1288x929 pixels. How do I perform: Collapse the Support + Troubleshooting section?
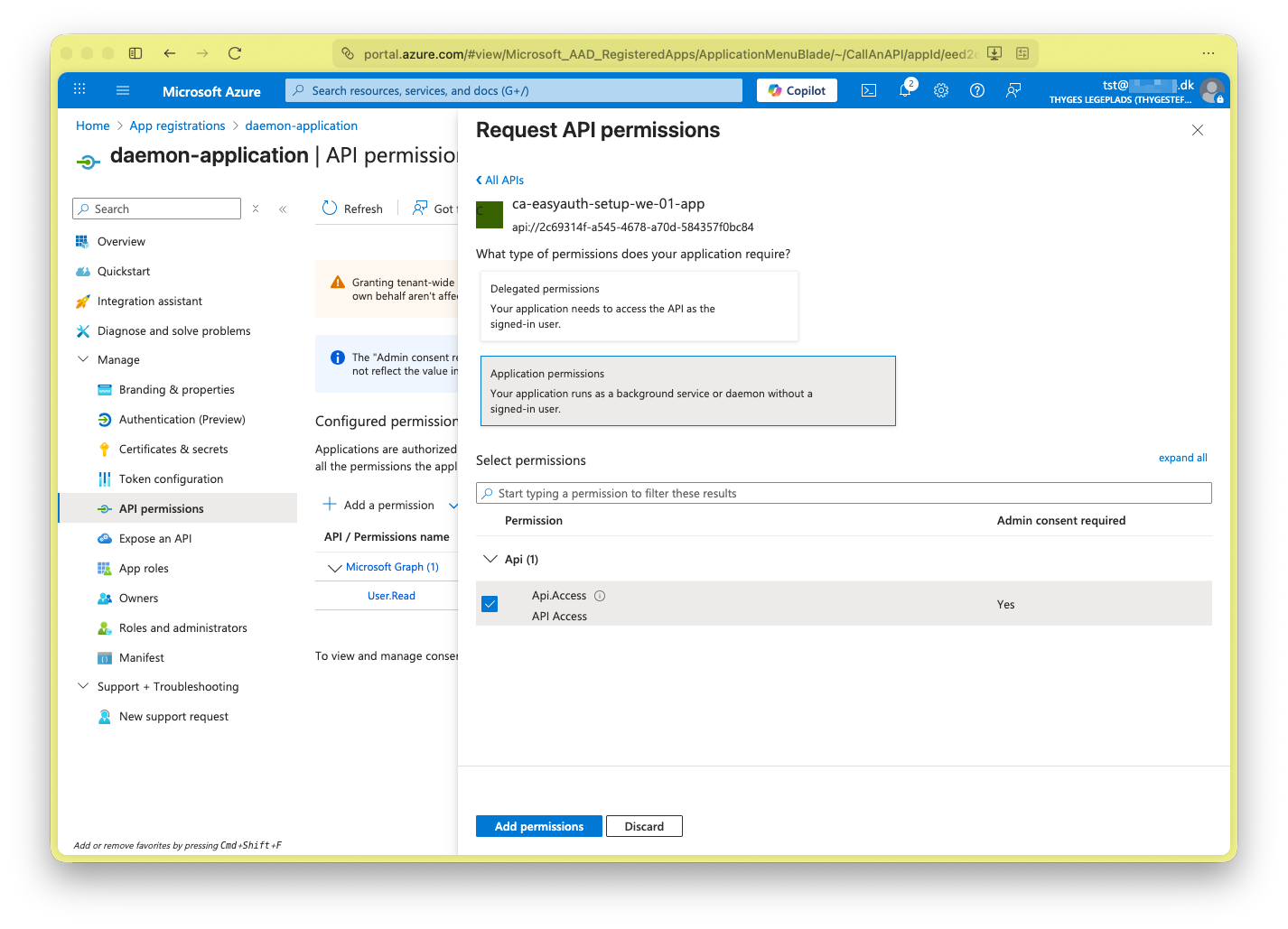[83, 686]
